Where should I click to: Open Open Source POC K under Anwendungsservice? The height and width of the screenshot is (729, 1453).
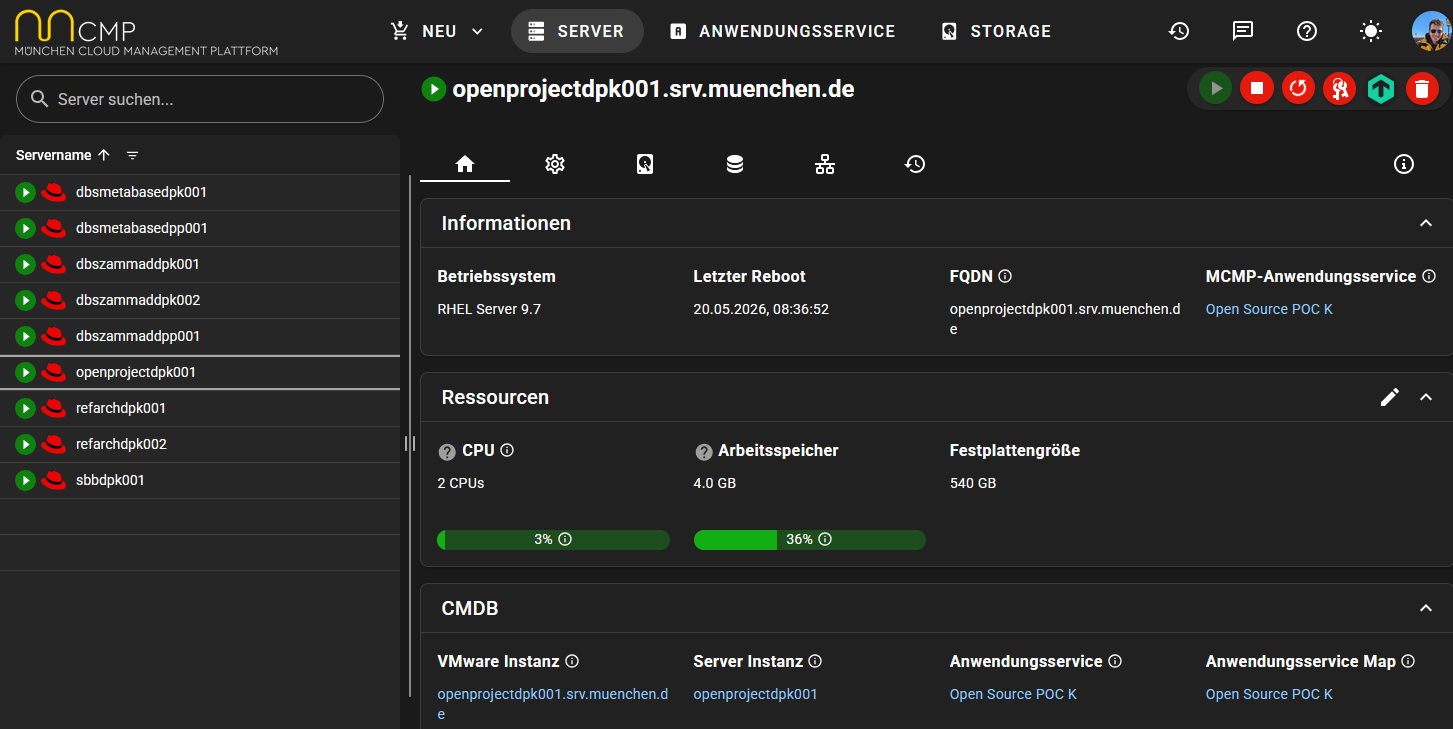point(1013,694)
